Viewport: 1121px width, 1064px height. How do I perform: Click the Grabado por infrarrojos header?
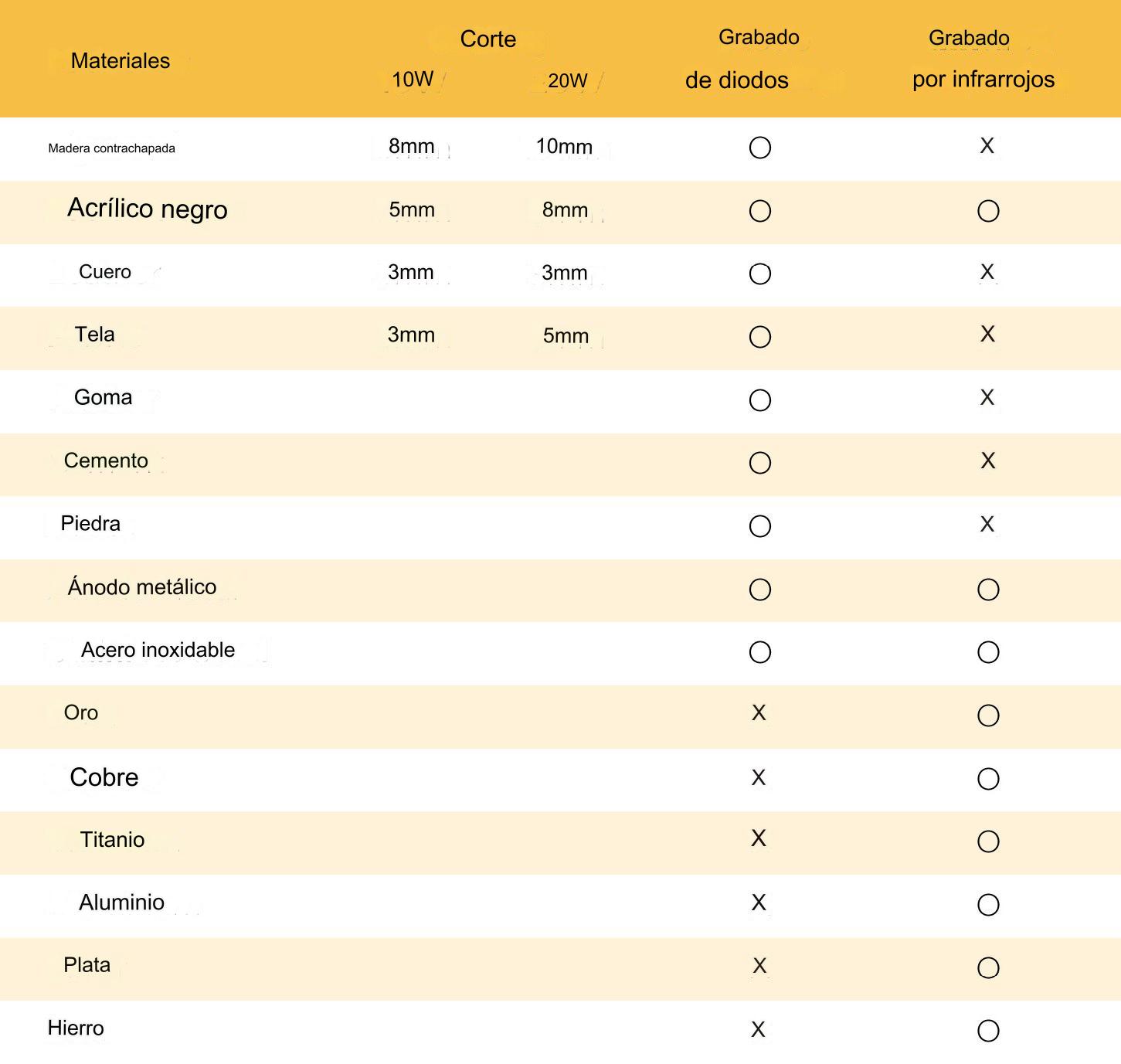[982, 59]
